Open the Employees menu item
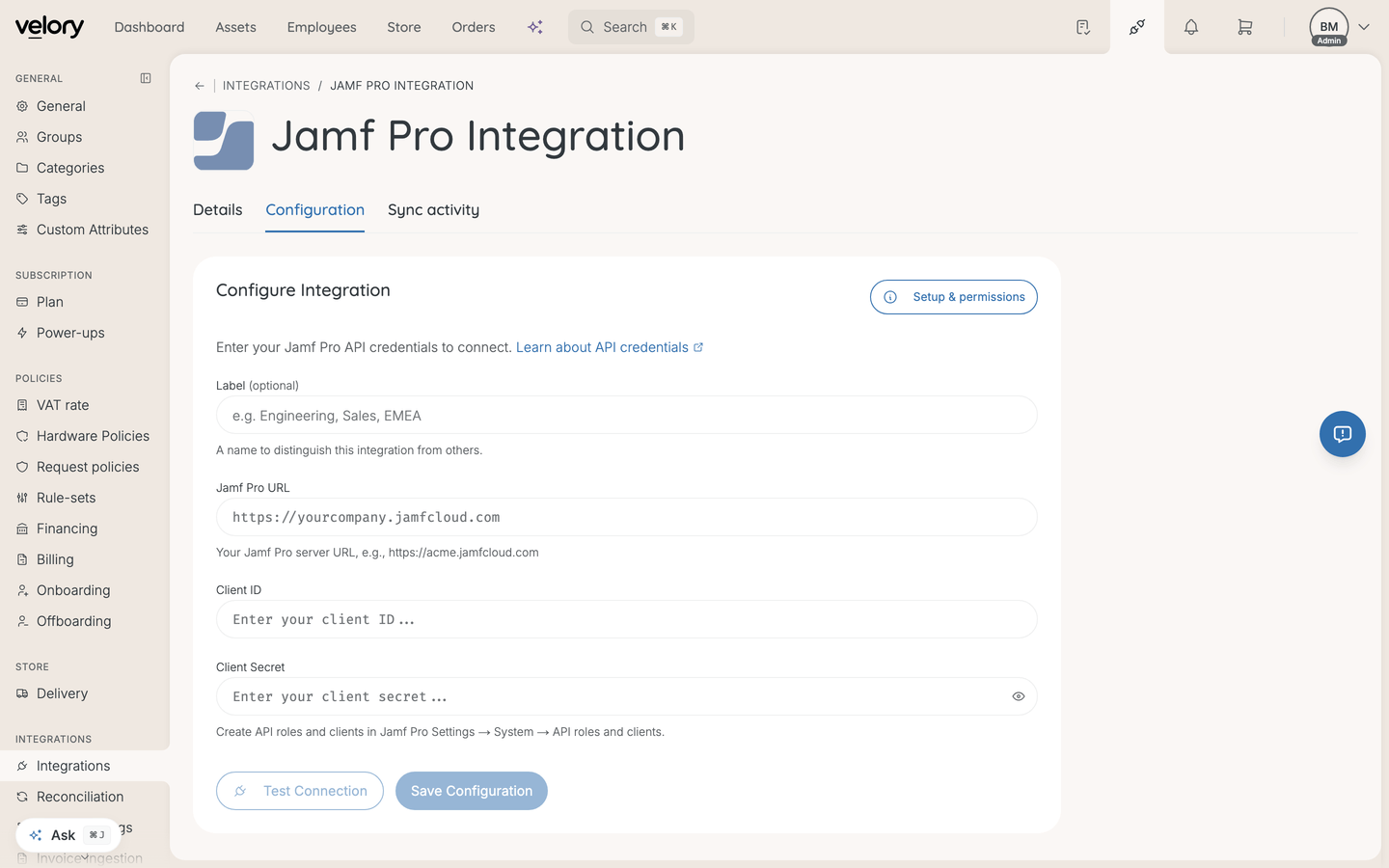Screen dimensions: 1389x868 click(322, 27)
